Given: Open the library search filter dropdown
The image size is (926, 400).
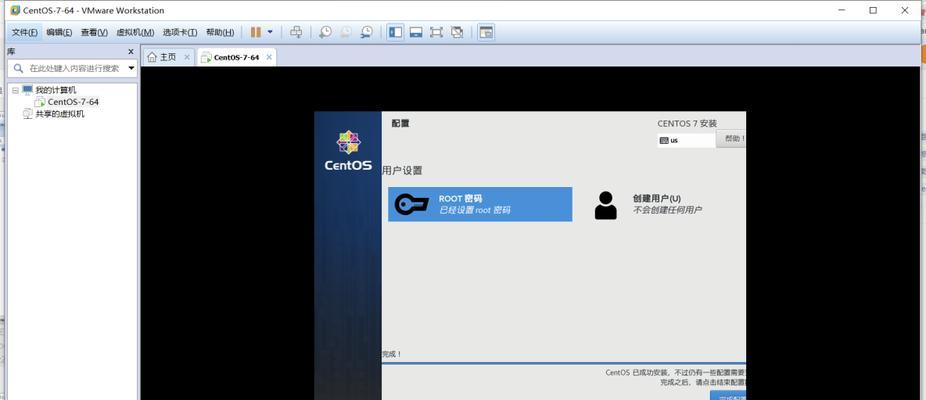Looking at the screenshot, I should (131, 68).
